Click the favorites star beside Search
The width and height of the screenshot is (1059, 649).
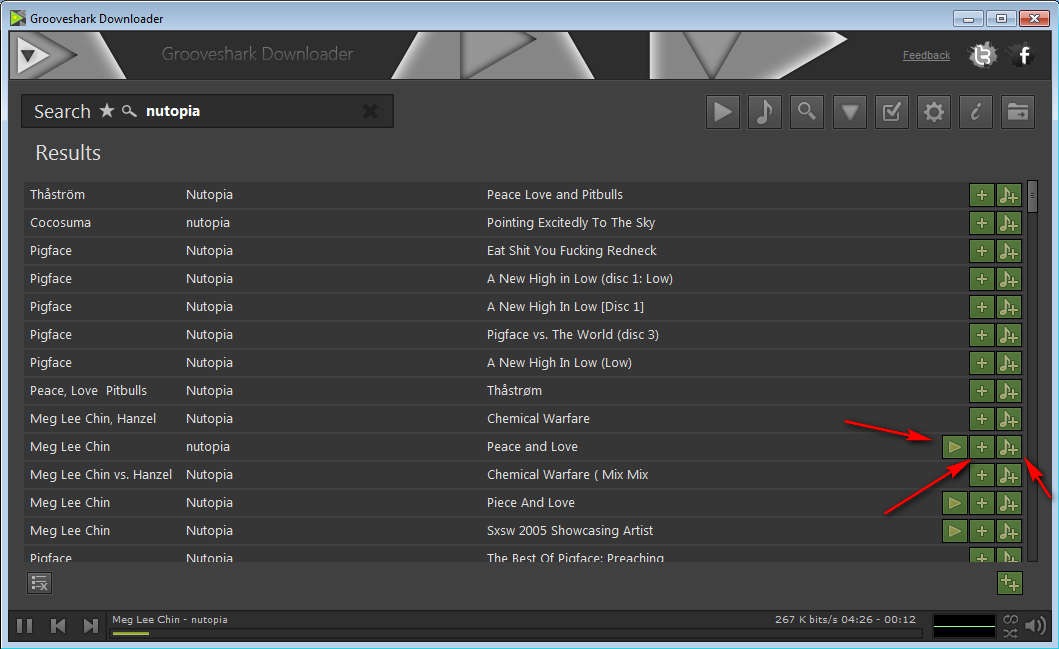(107, 110)
